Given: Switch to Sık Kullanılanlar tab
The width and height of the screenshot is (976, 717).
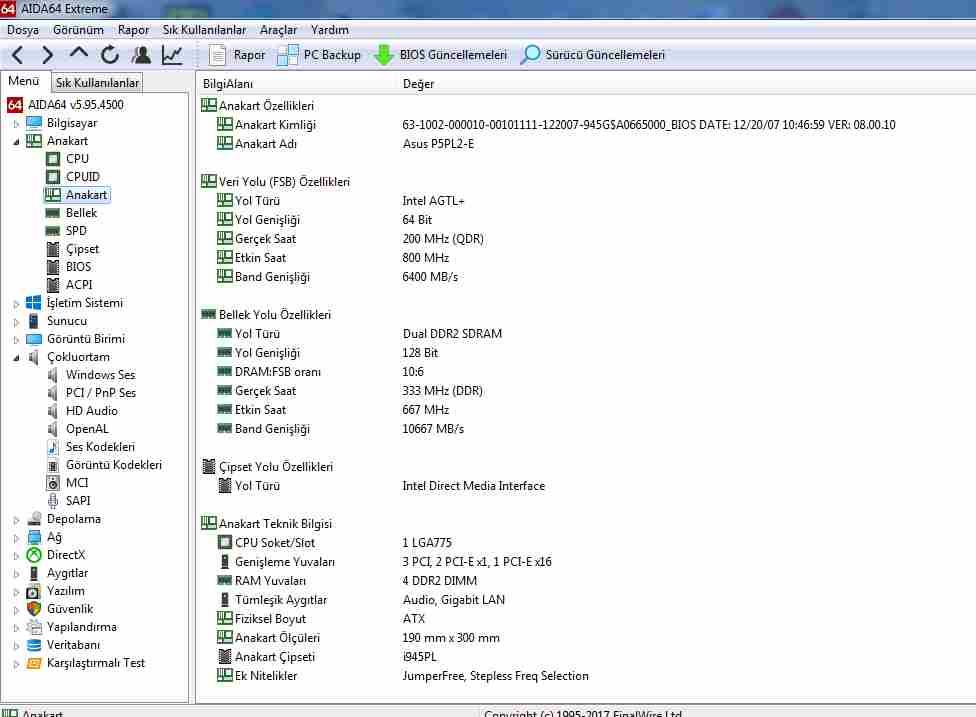Looking at the screenshot, I should tap(97, 83).
